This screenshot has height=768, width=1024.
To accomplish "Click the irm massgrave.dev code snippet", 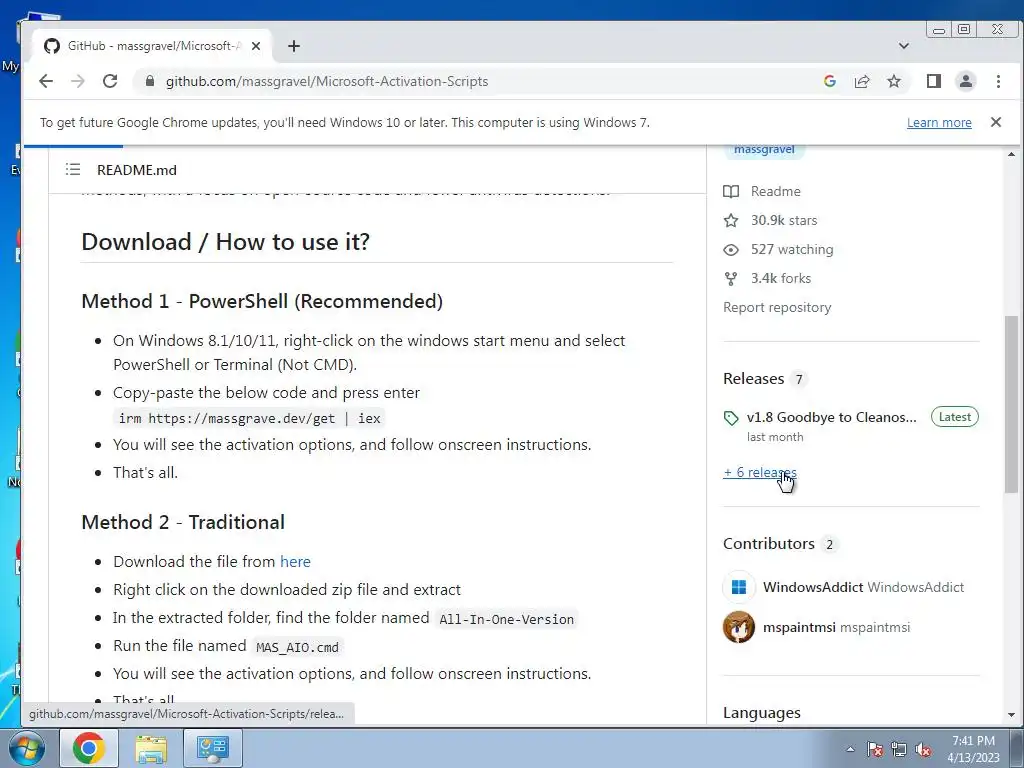I will coord(249,418).
